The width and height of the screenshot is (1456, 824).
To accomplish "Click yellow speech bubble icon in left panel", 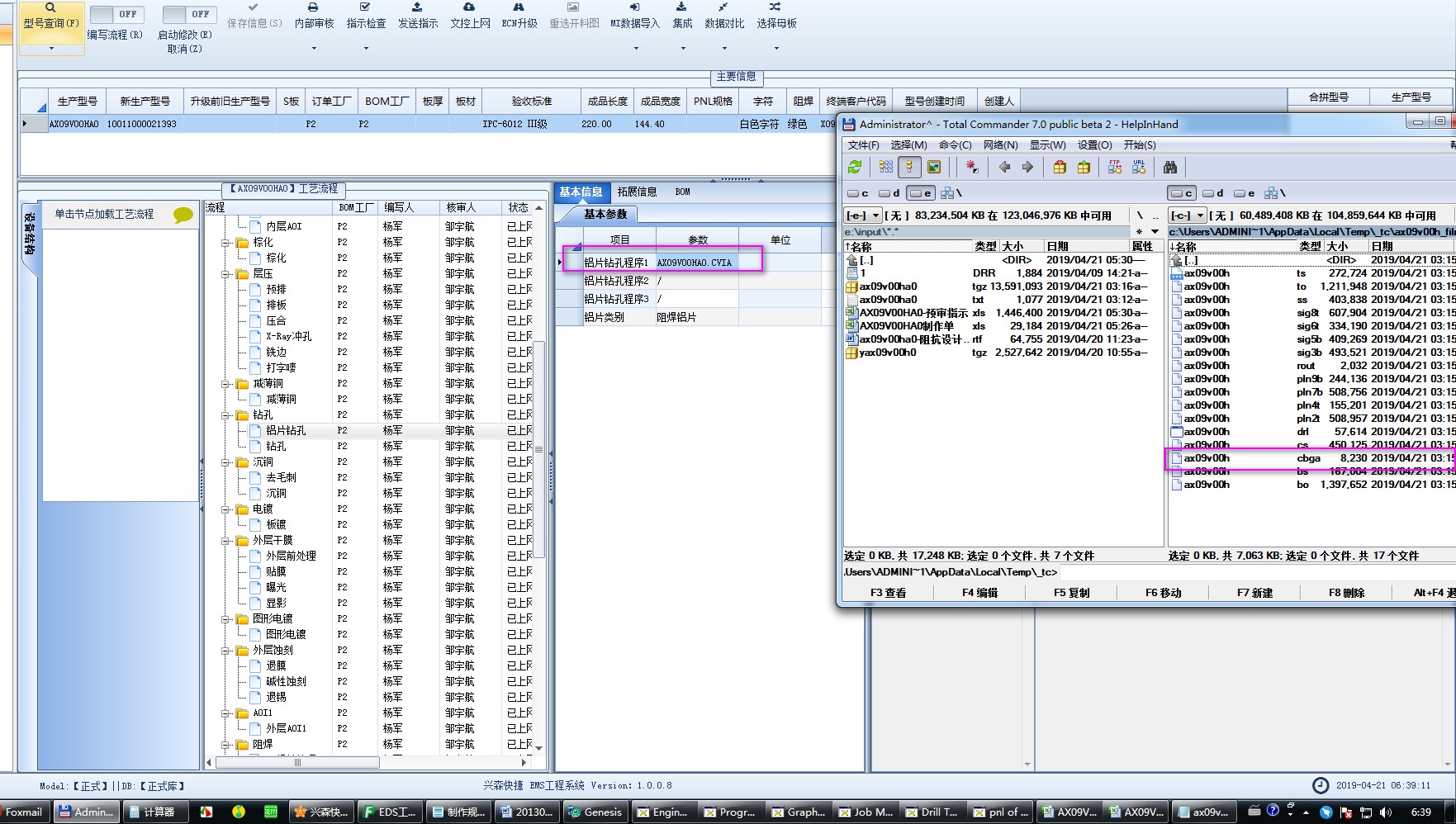I will click(183, 215).
